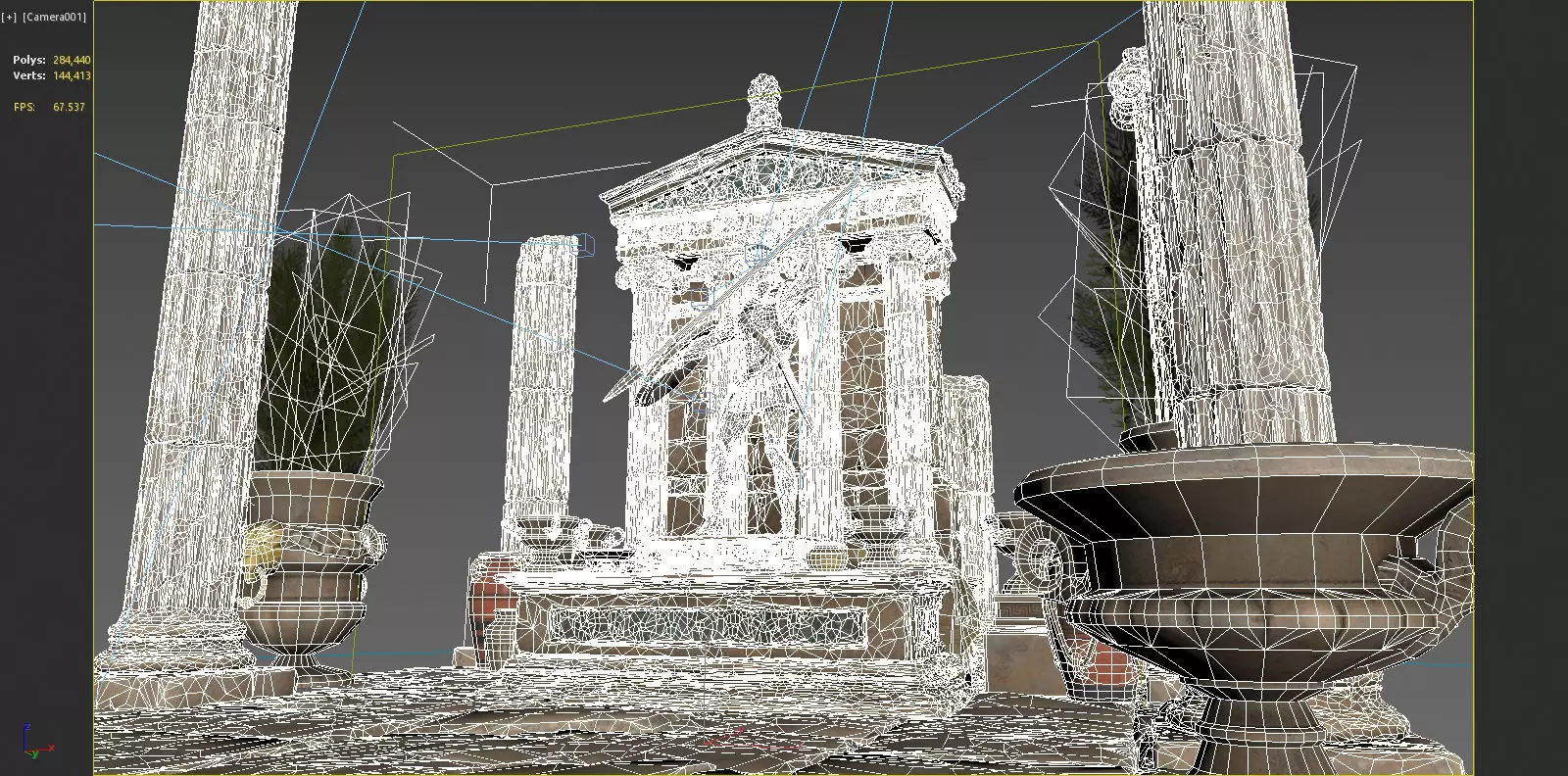The height and width of the screenshot is (776, 1568).
Task: Open the [Camera001] point-of-view viewport menu
Action: (54, 17)
